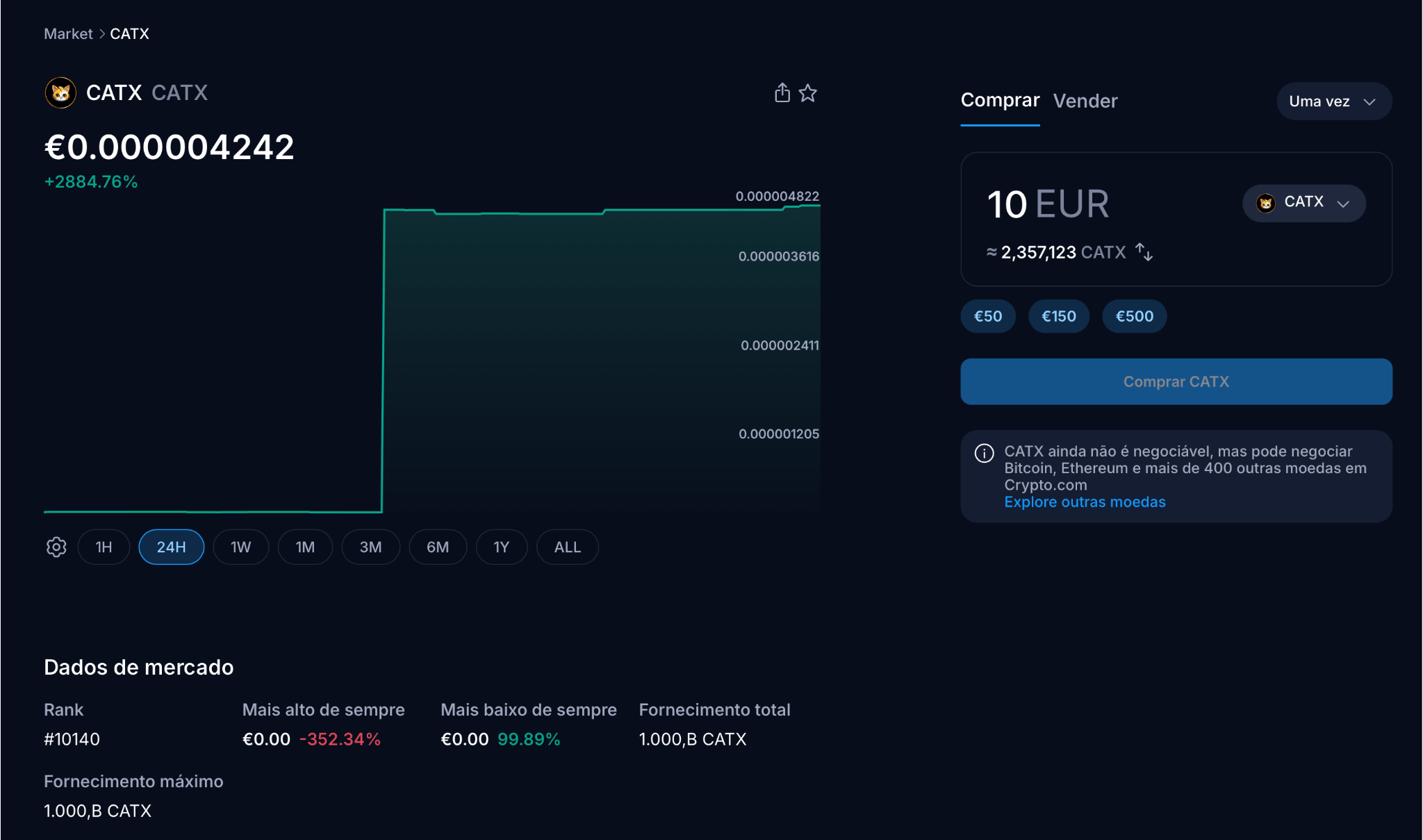This screenshot has height=840, width=1423.
Task: Open the CATX token selector dropdown
Action: point(1303,203)
